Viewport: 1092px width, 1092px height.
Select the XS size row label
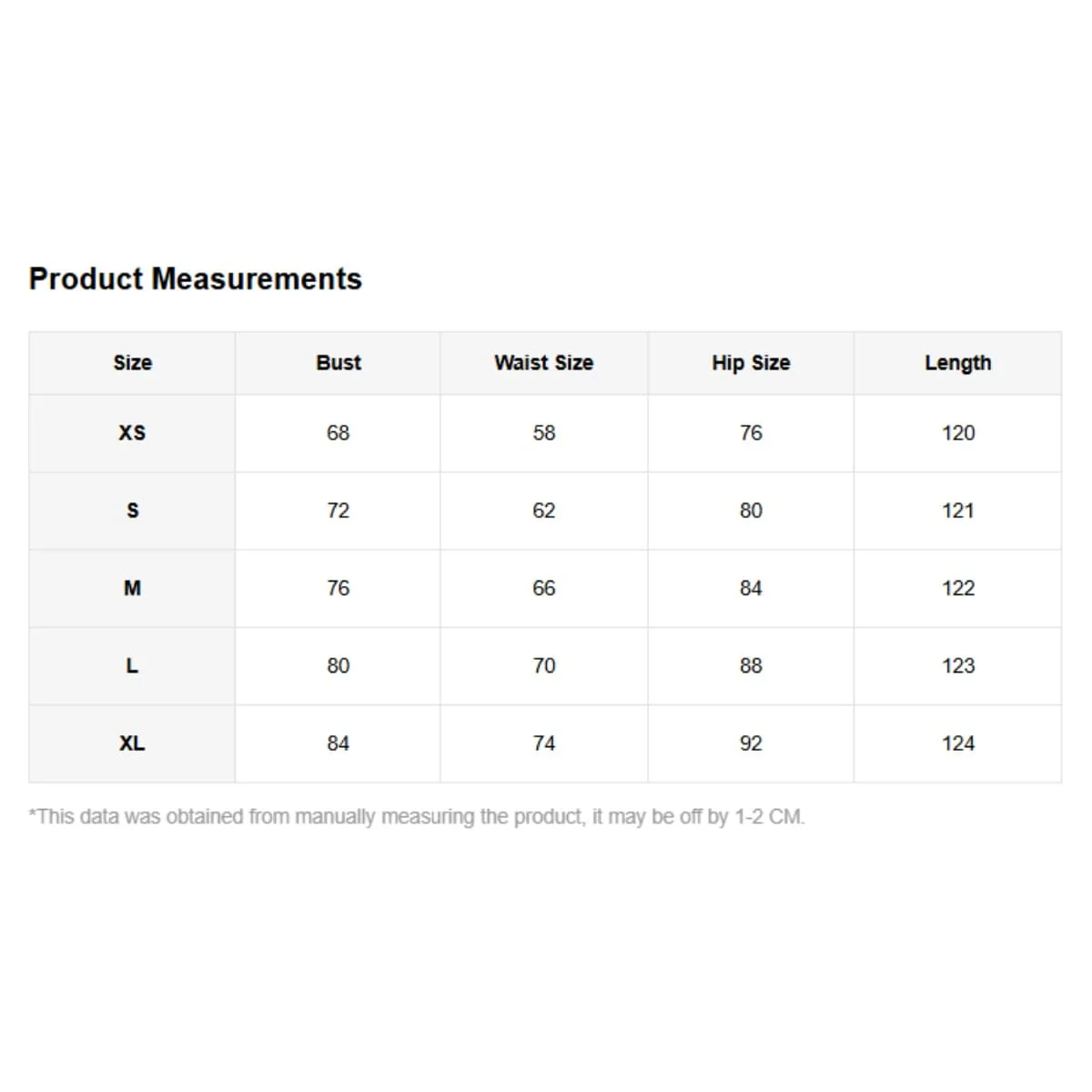(132, 433)
